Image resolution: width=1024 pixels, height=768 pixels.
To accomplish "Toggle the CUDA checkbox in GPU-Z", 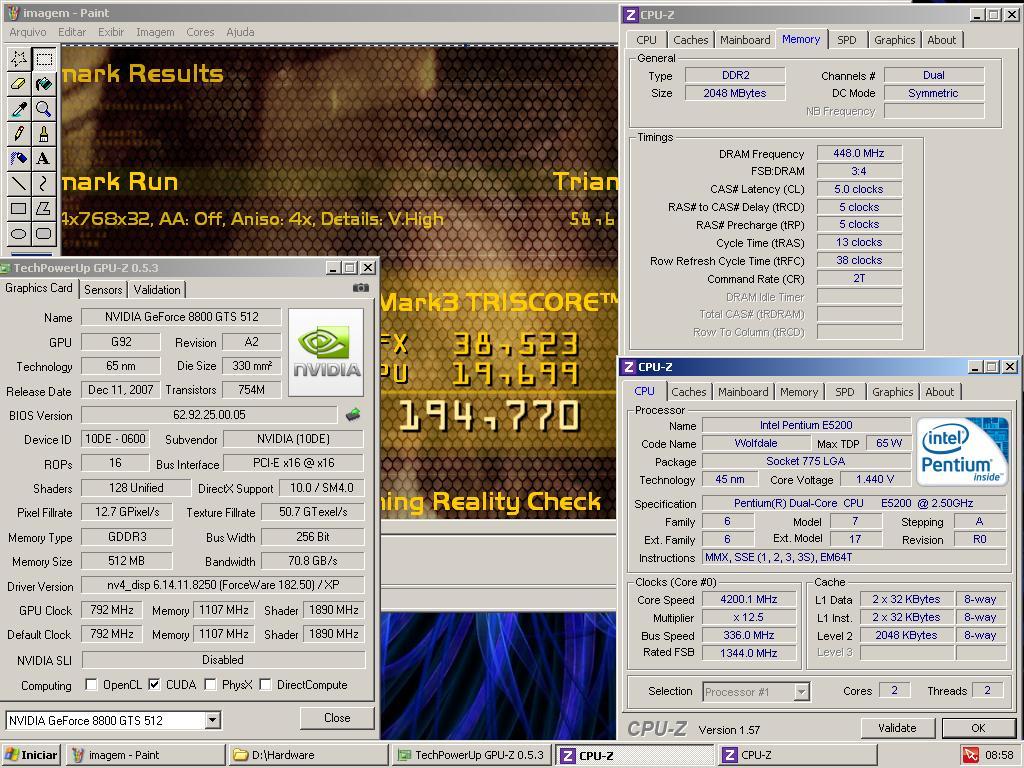I will tap(154, 684).
